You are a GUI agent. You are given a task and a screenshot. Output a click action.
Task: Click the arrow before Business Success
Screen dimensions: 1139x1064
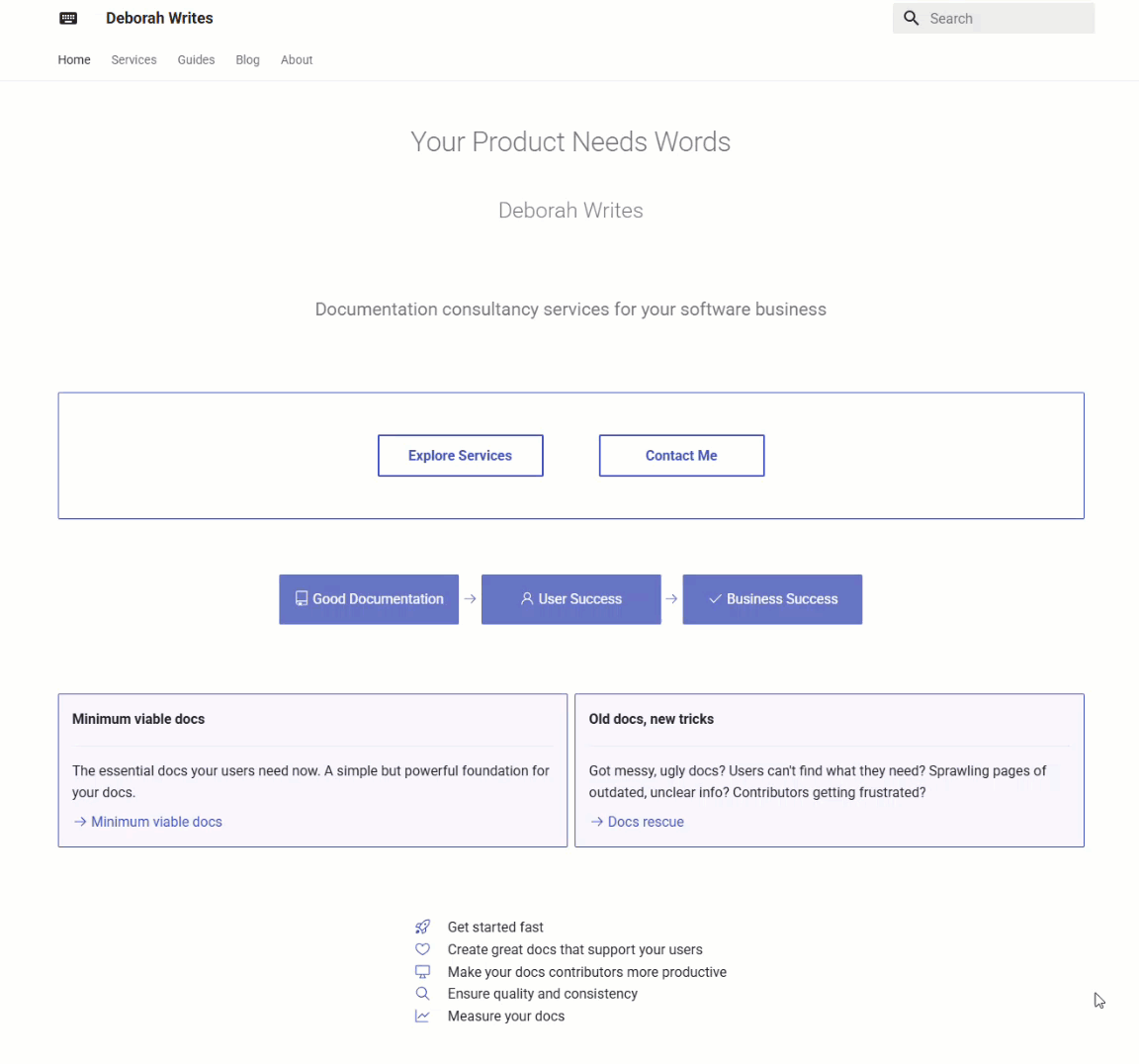671,599
